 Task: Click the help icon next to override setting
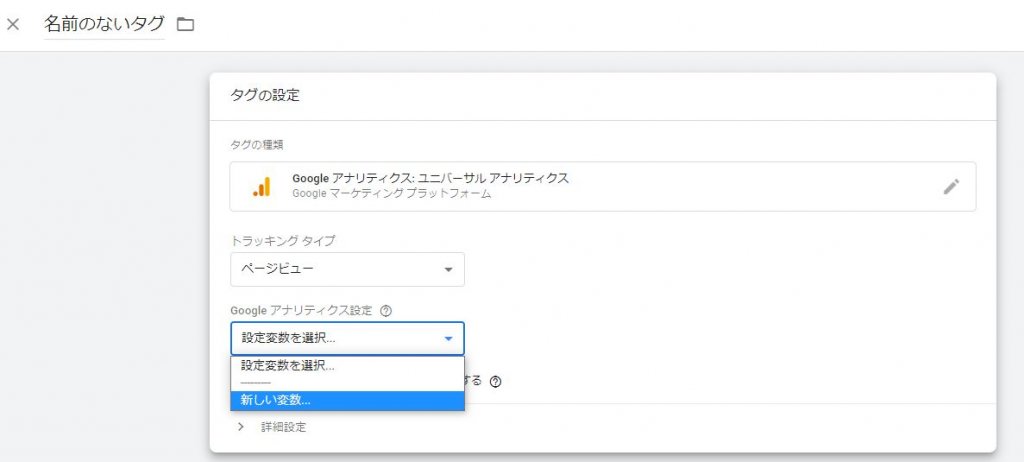point(495,382)
